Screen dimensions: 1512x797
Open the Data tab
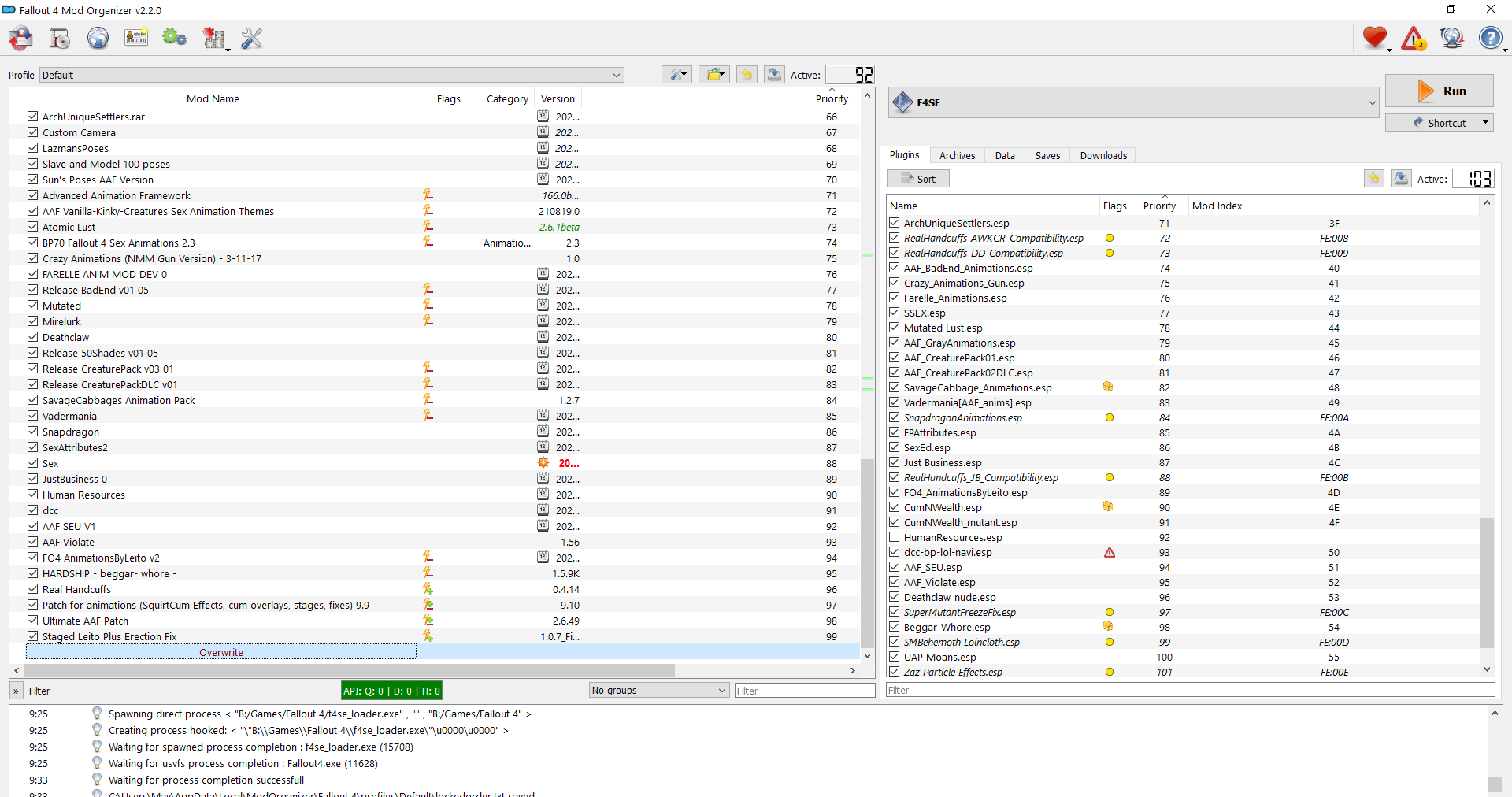click(x=1005, y=155)
